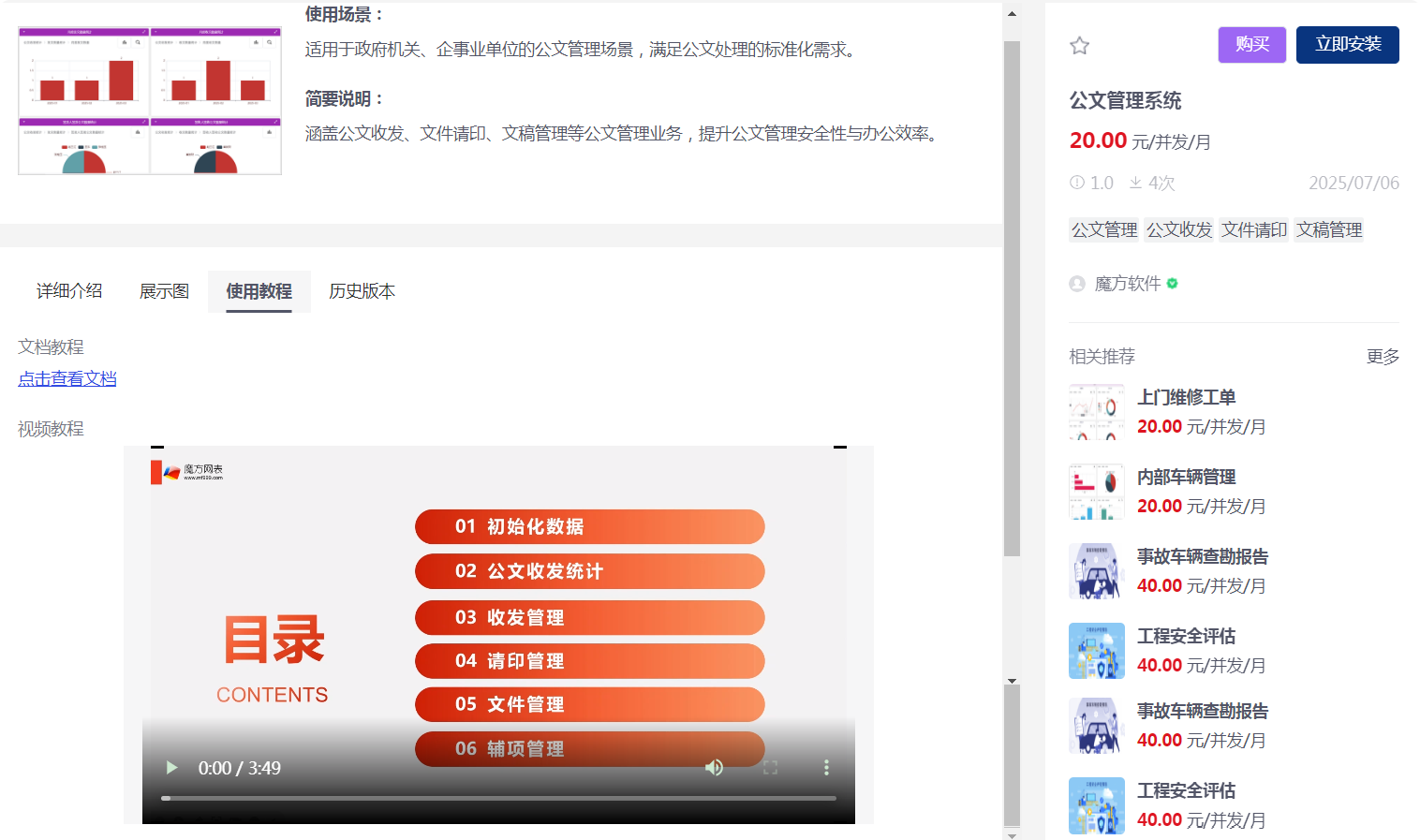Viewport: 1420px width, 840px height.
Task: Open the 上门维修工单 thumbnail
Action: (1097, 412)
